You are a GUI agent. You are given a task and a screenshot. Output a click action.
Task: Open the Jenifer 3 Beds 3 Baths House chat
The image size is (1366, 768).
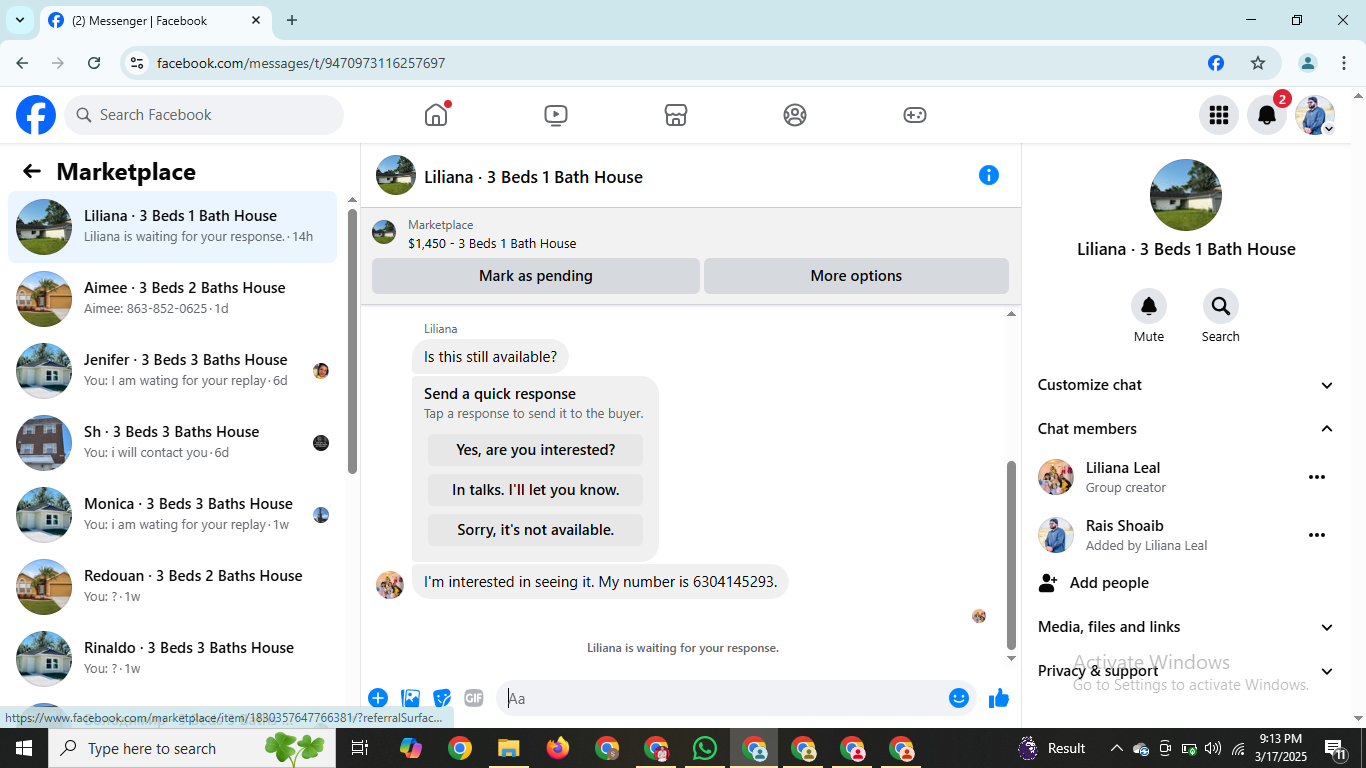(173, 371)
